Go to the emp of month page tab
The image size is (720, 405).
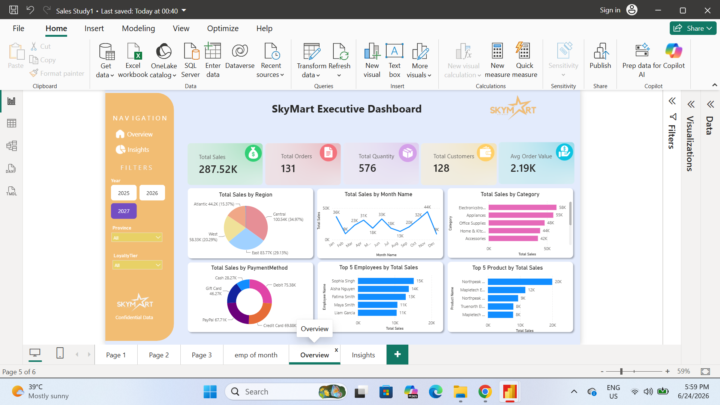click(256, 355)
